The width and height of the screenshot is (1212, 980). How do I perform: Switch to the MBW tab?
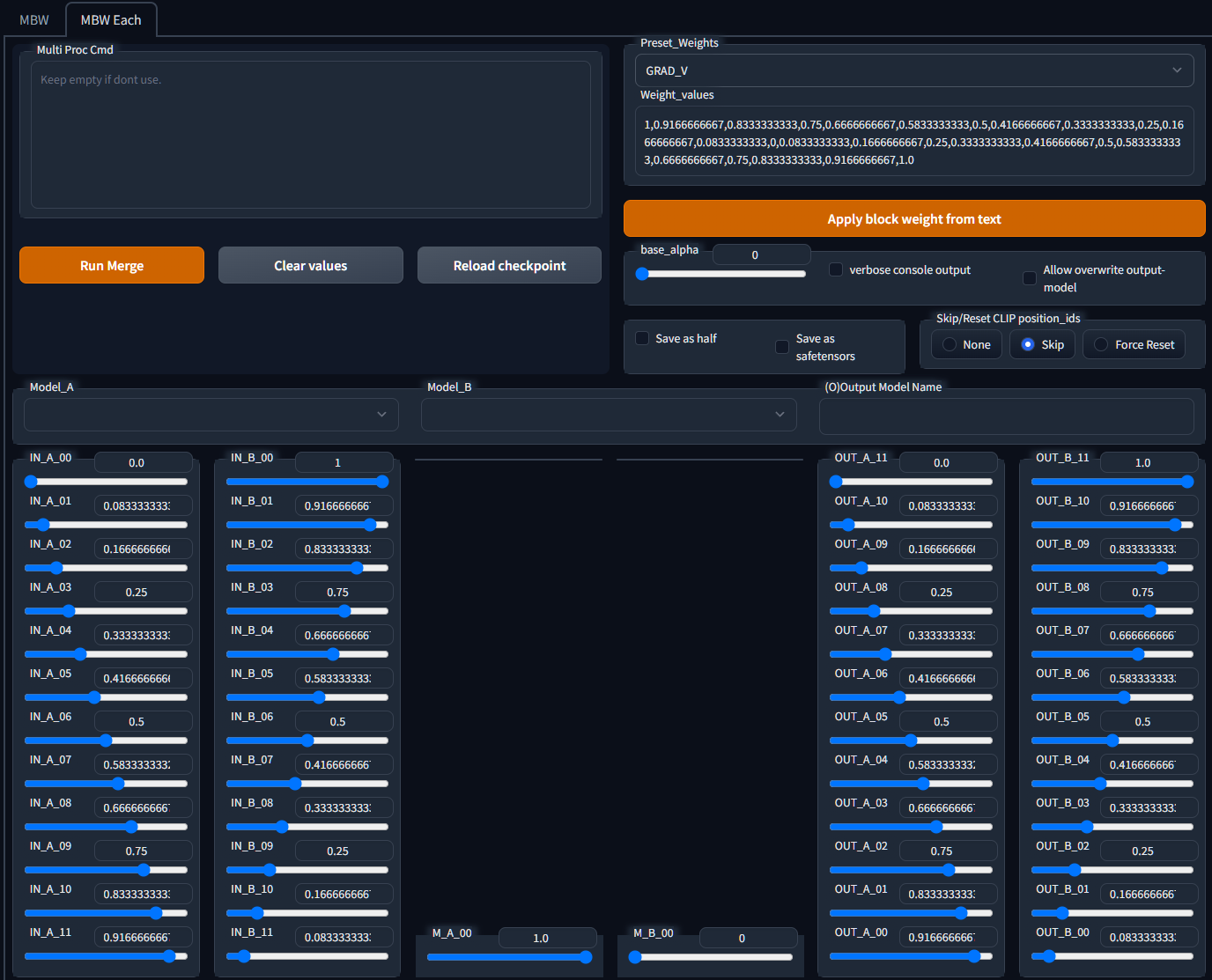pyautogui.click(x=34, y=19)
